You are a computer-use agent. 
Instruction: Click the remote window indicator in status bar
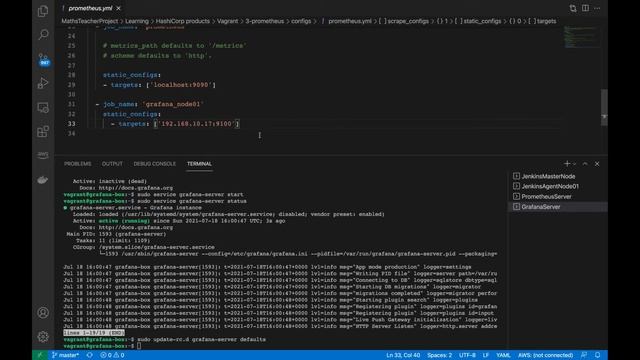click(40, 355)
